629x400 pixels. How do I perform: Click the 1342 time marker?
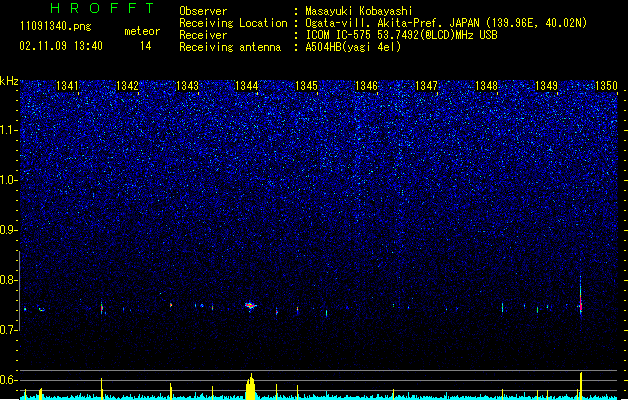(127, 86)
